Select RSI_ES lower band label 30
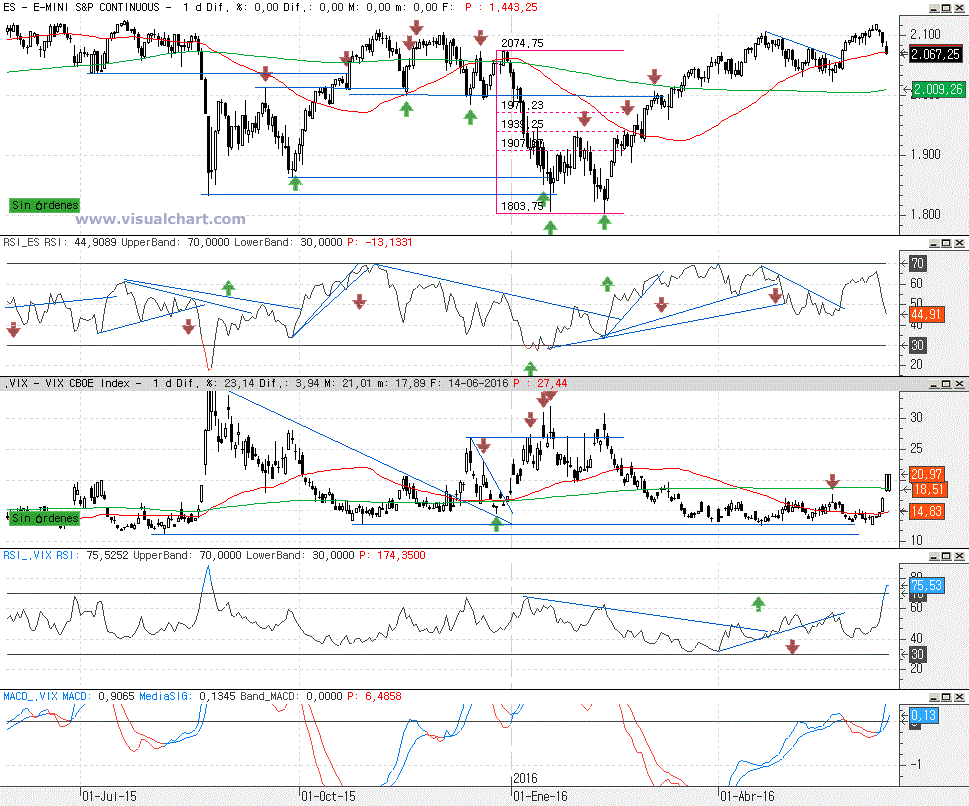This screenshot has height=806, width=969. (x=917, y=346)
